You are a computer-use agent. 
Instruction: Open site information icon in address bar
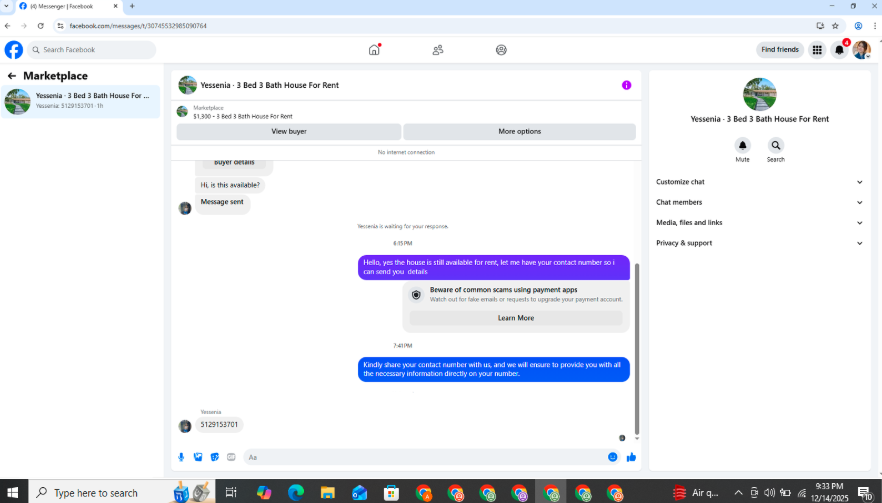61,26
